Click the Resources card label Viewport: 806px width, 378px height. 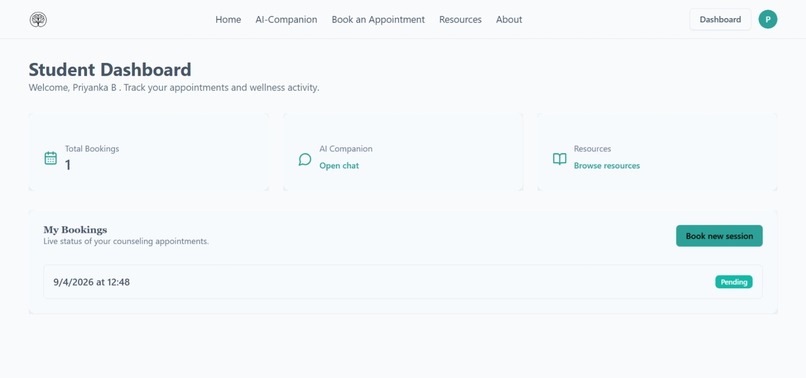point(592,149)
